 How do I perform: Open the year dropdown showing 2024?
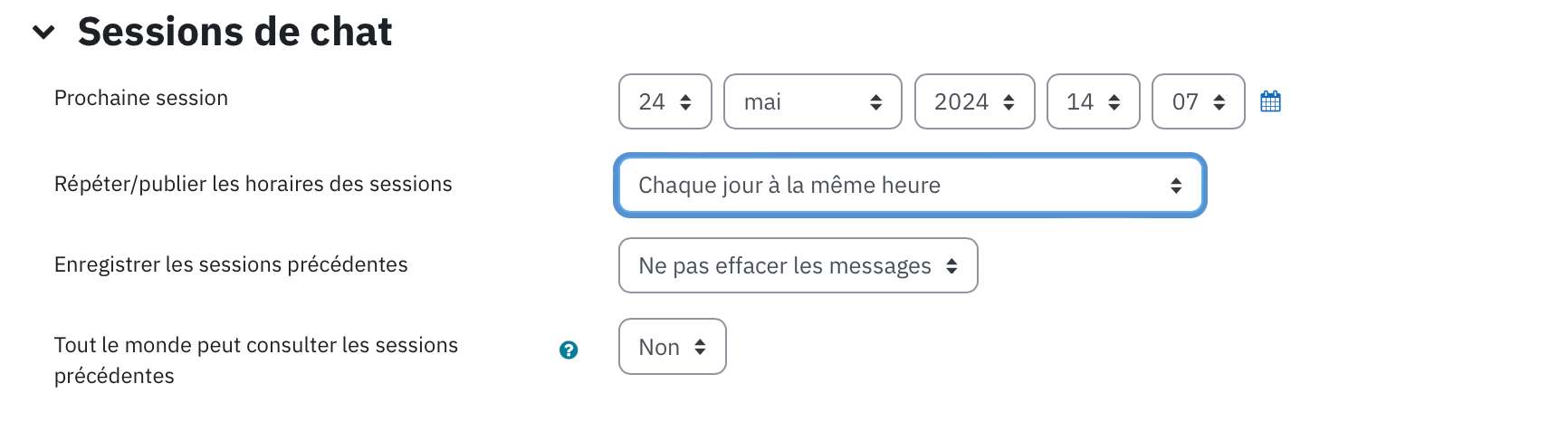975,101
